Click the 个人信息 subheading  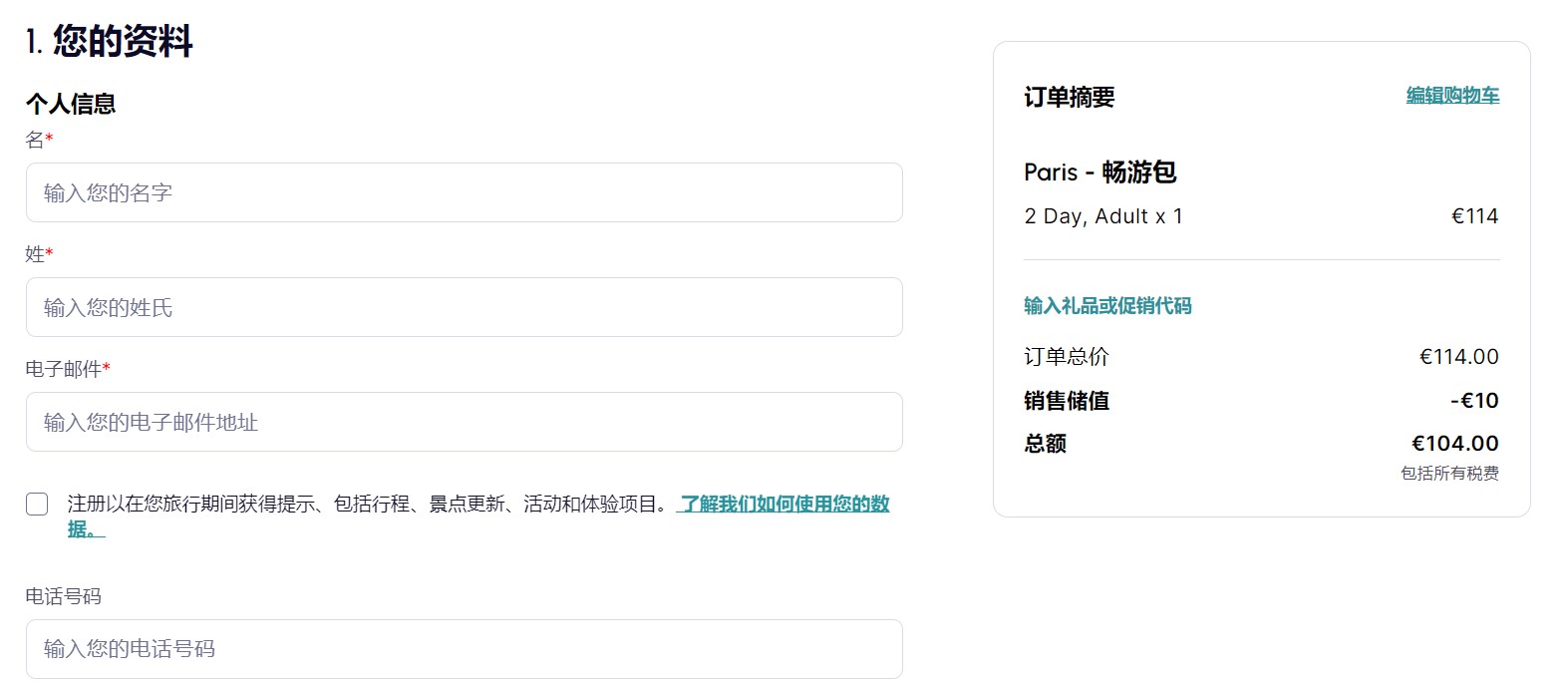point(71,104)
